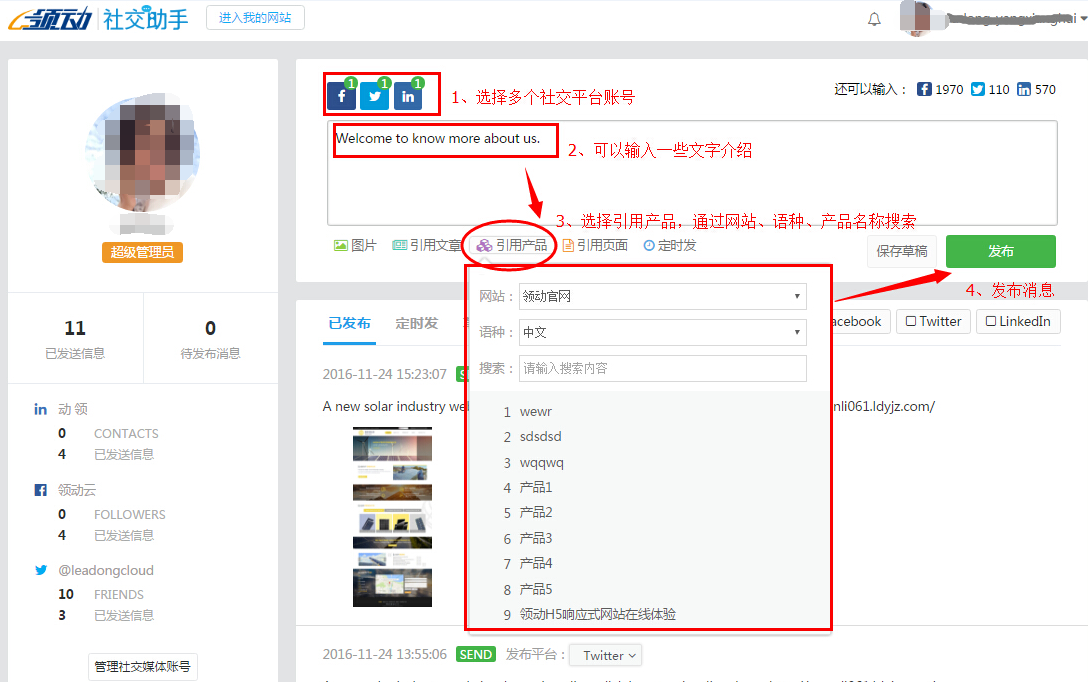Click the 进入我的网站 button
The width and height of the screenshot is (1088, 682).
[x=255, y=18]
